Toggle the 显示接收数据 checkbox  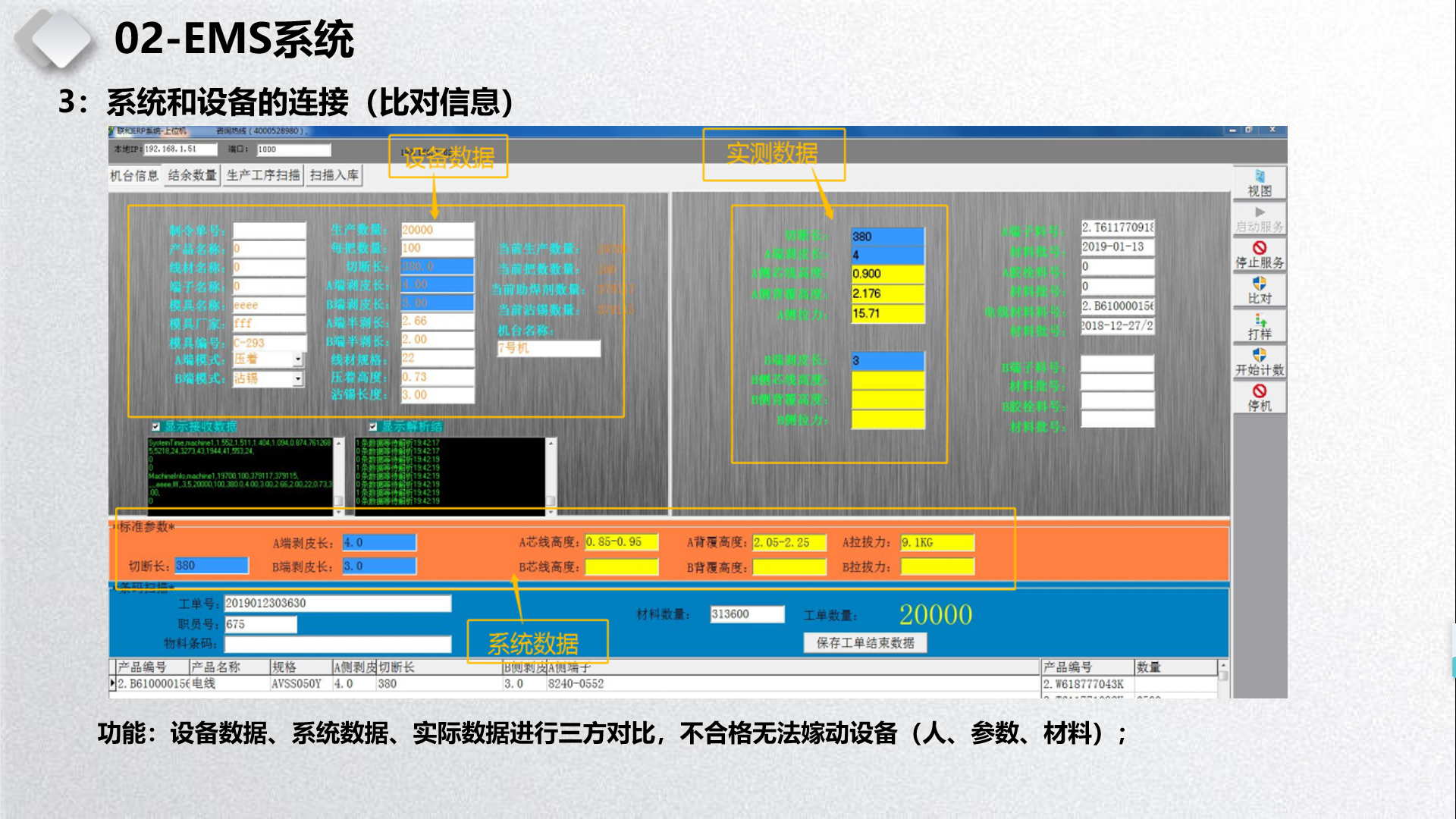coord(155,427)
